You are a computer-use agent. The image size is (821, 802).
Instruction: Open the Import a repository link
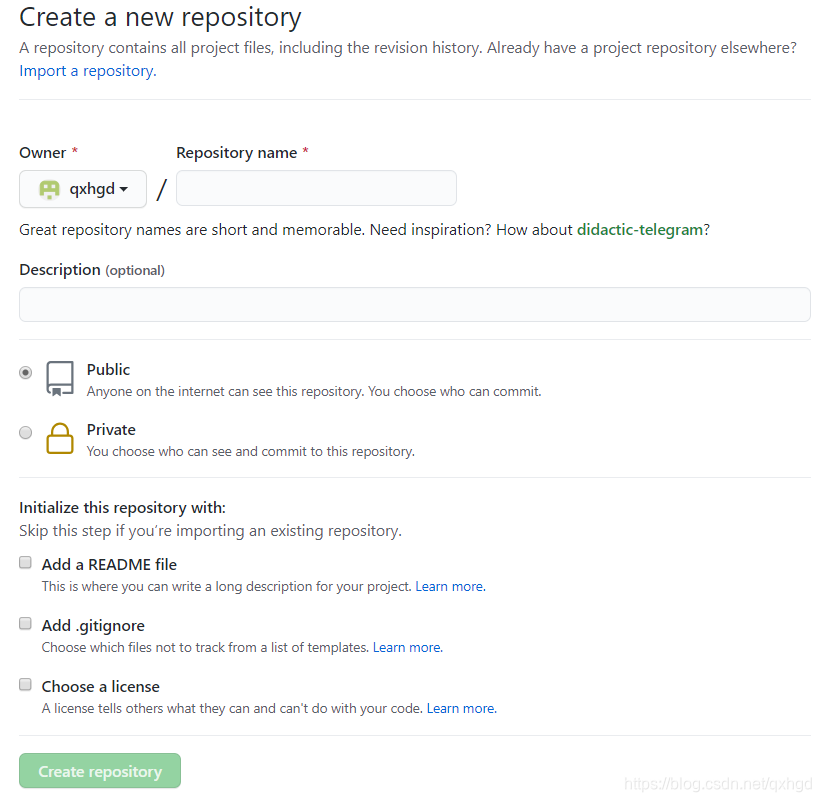tap(87, 71)
